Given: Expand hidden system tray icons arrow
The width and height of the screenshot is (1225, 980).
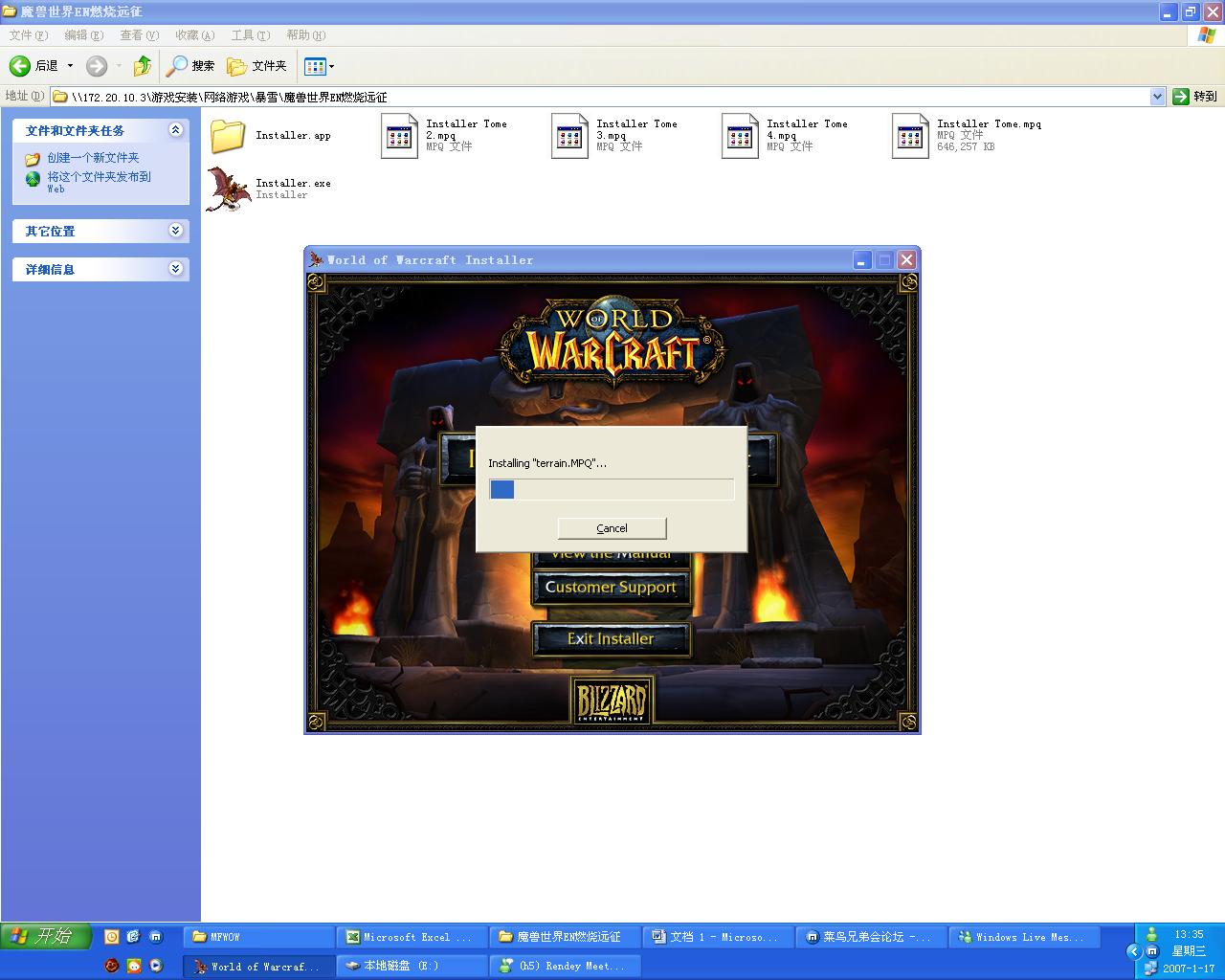Looking at the screenshot, I should point(1134,951).
